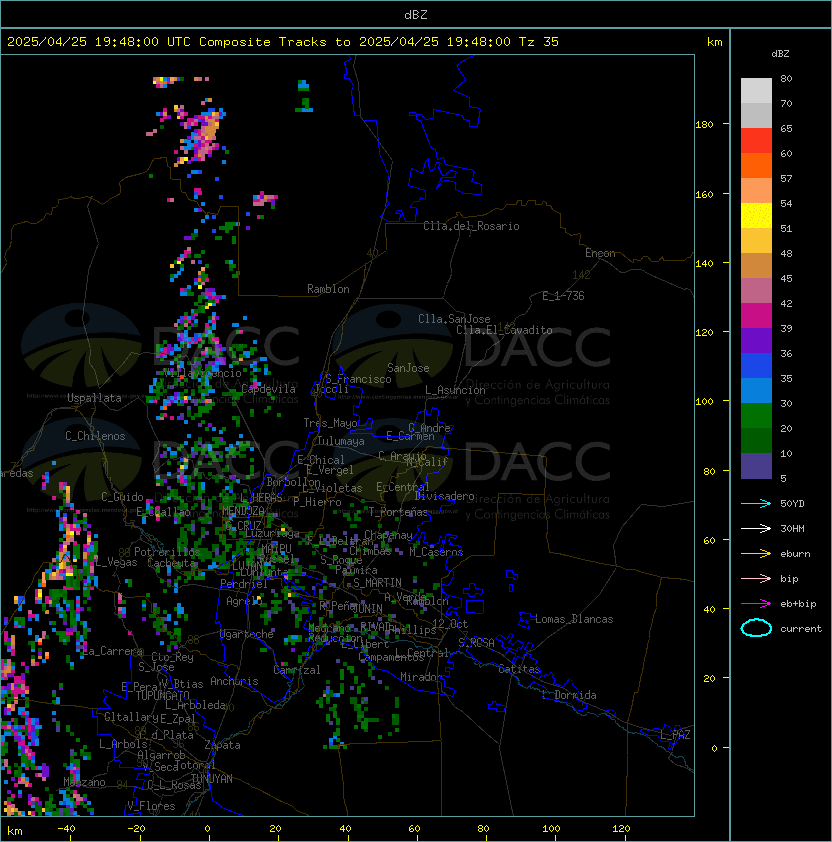Click the cyan 50YD track arrow in legend
Viewport: 832px width, 842px height.
coord(756,503)
